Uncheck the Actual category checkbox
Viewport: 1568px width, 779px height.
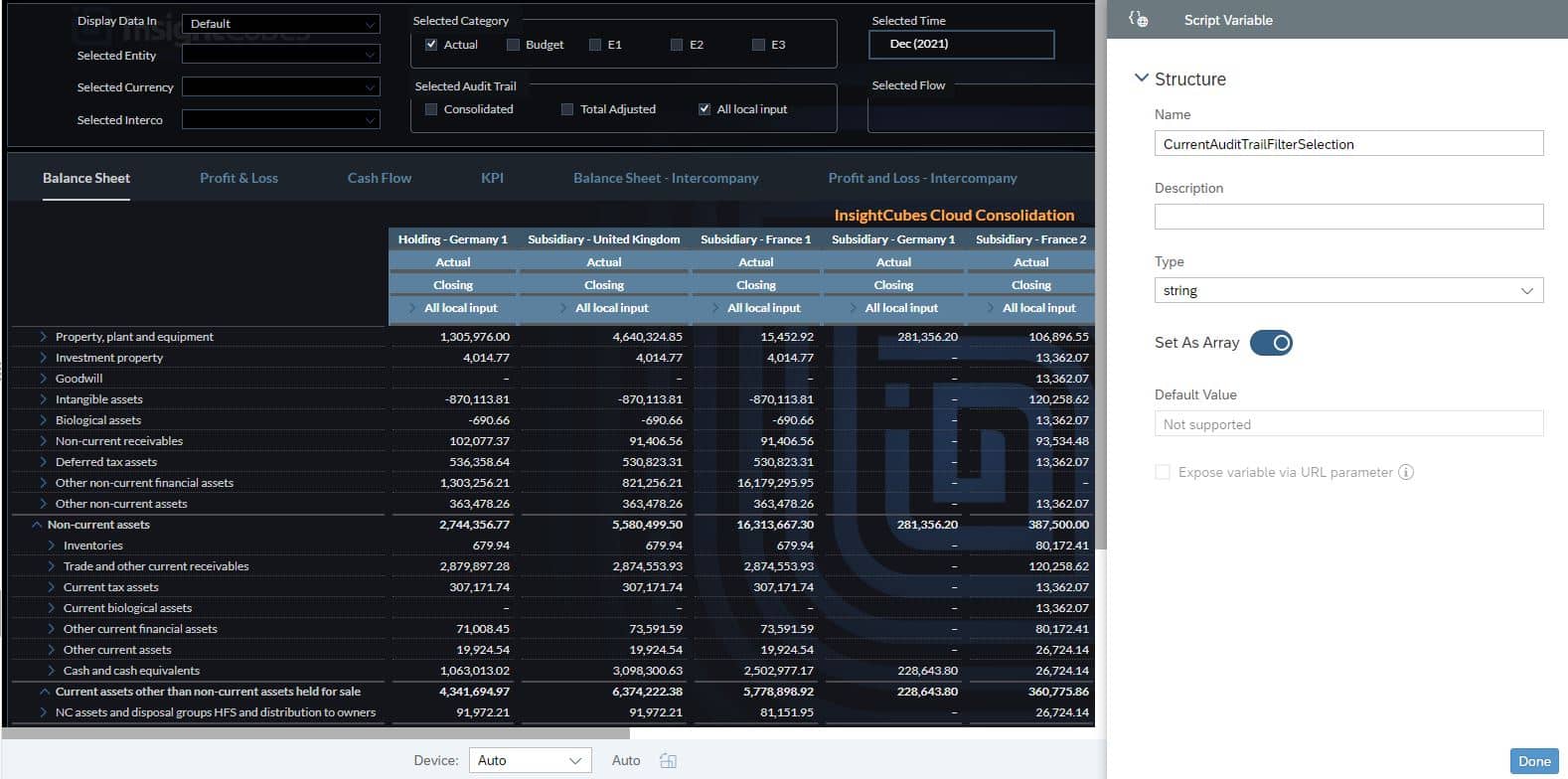[431, 45]
